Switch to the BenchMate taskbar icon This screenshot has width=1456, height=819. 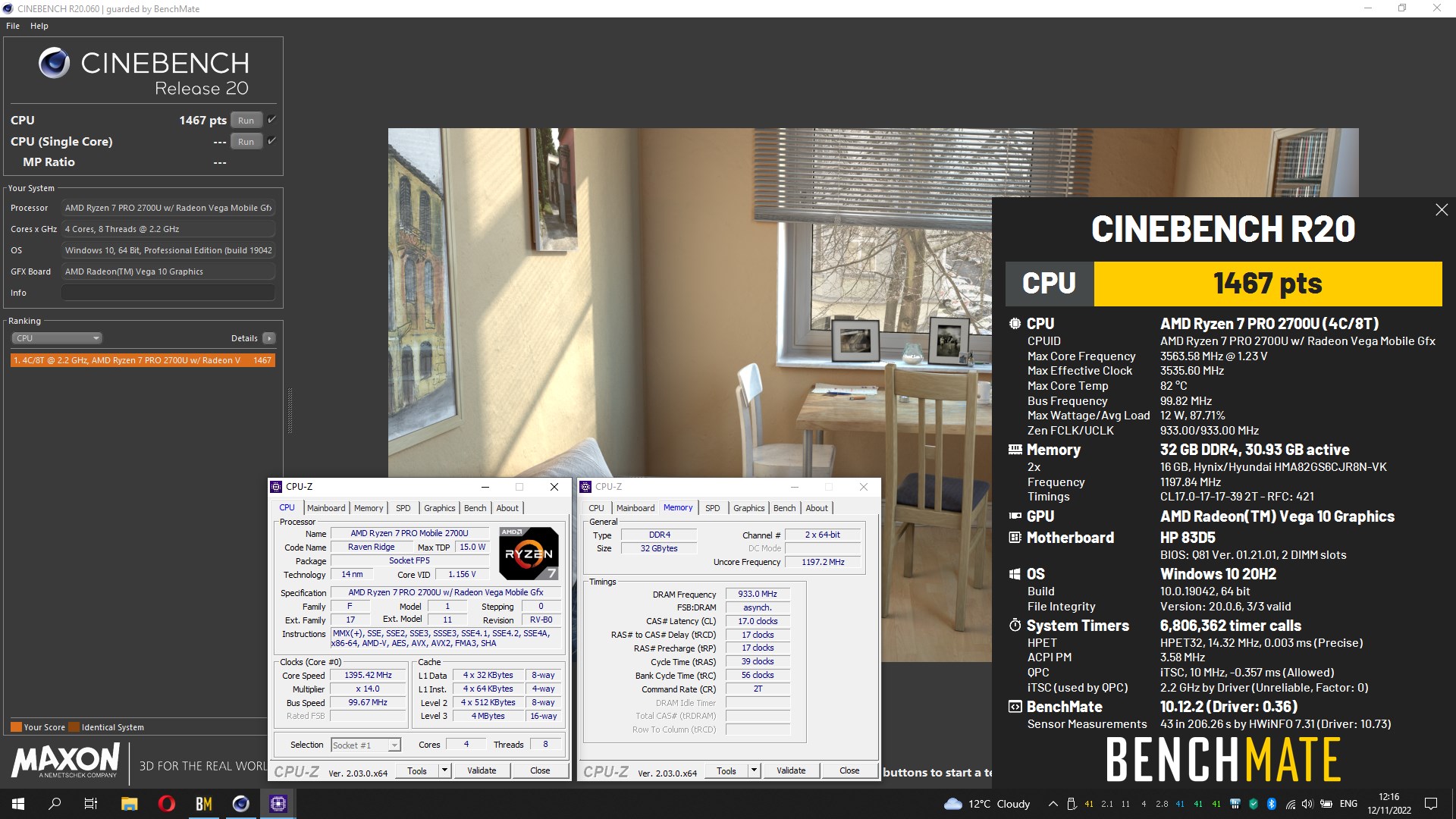(203, 804)
